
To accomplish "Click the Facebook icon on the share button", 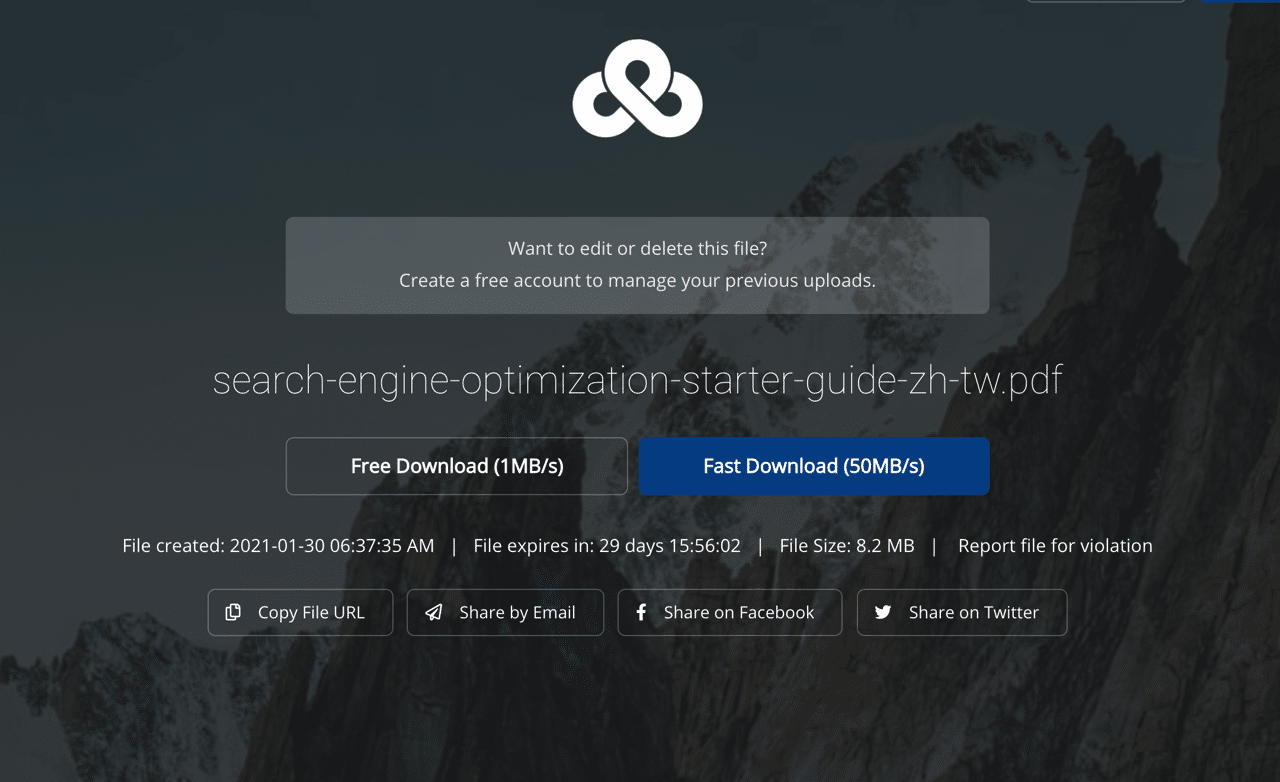I will coord(641,611).
